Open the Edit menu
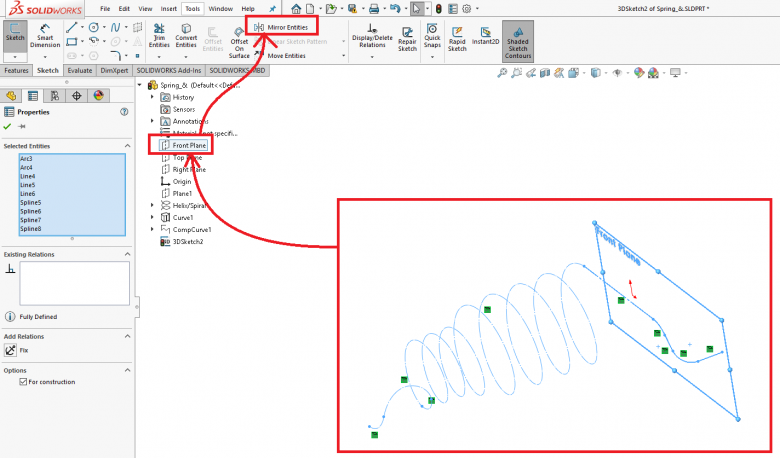Image resolution: width=780 pixels, height=458 pixels. (124, 8)
